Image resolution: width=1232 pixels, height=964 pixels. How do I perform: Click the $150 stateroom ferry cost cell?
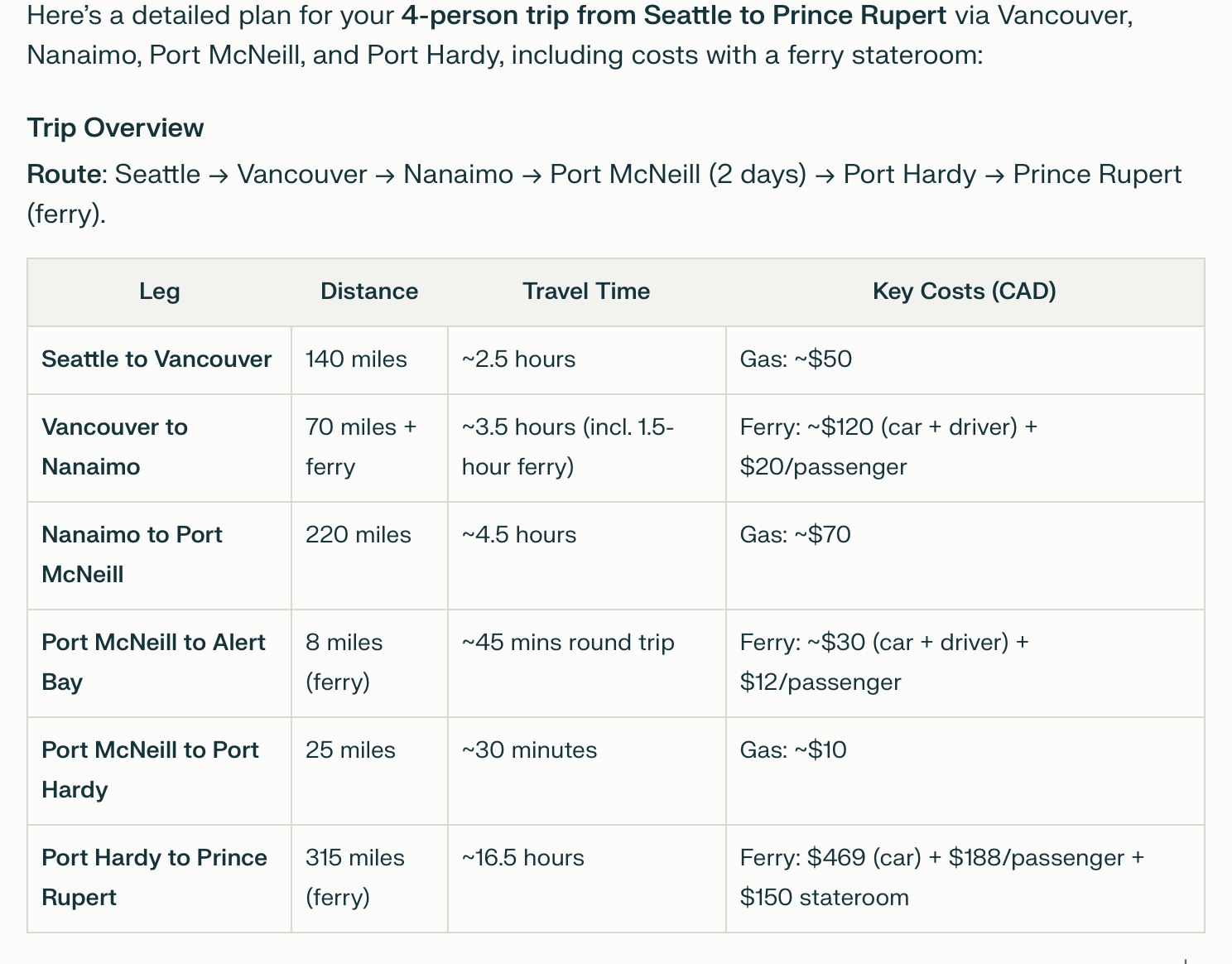[941, 877]
